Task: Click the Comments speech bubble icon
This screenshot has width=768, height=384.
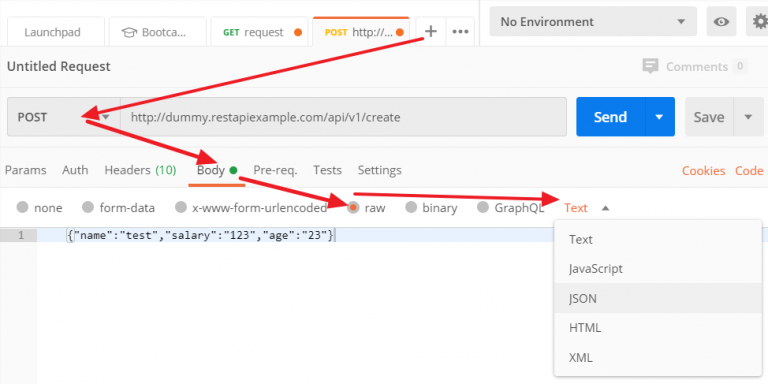Action: click(x=650, y=66)
